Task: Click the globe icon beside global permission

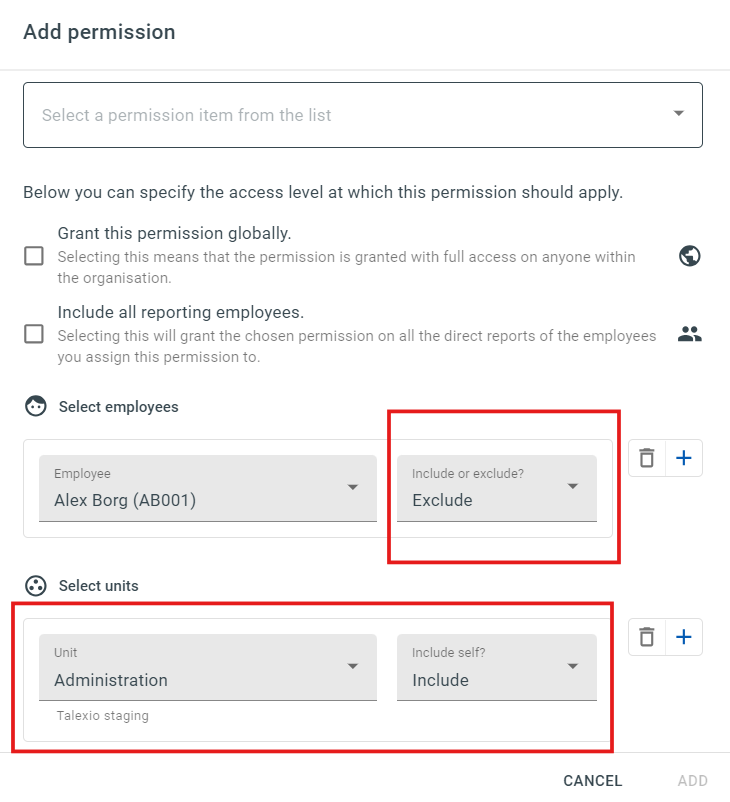Action: (690, 256)
